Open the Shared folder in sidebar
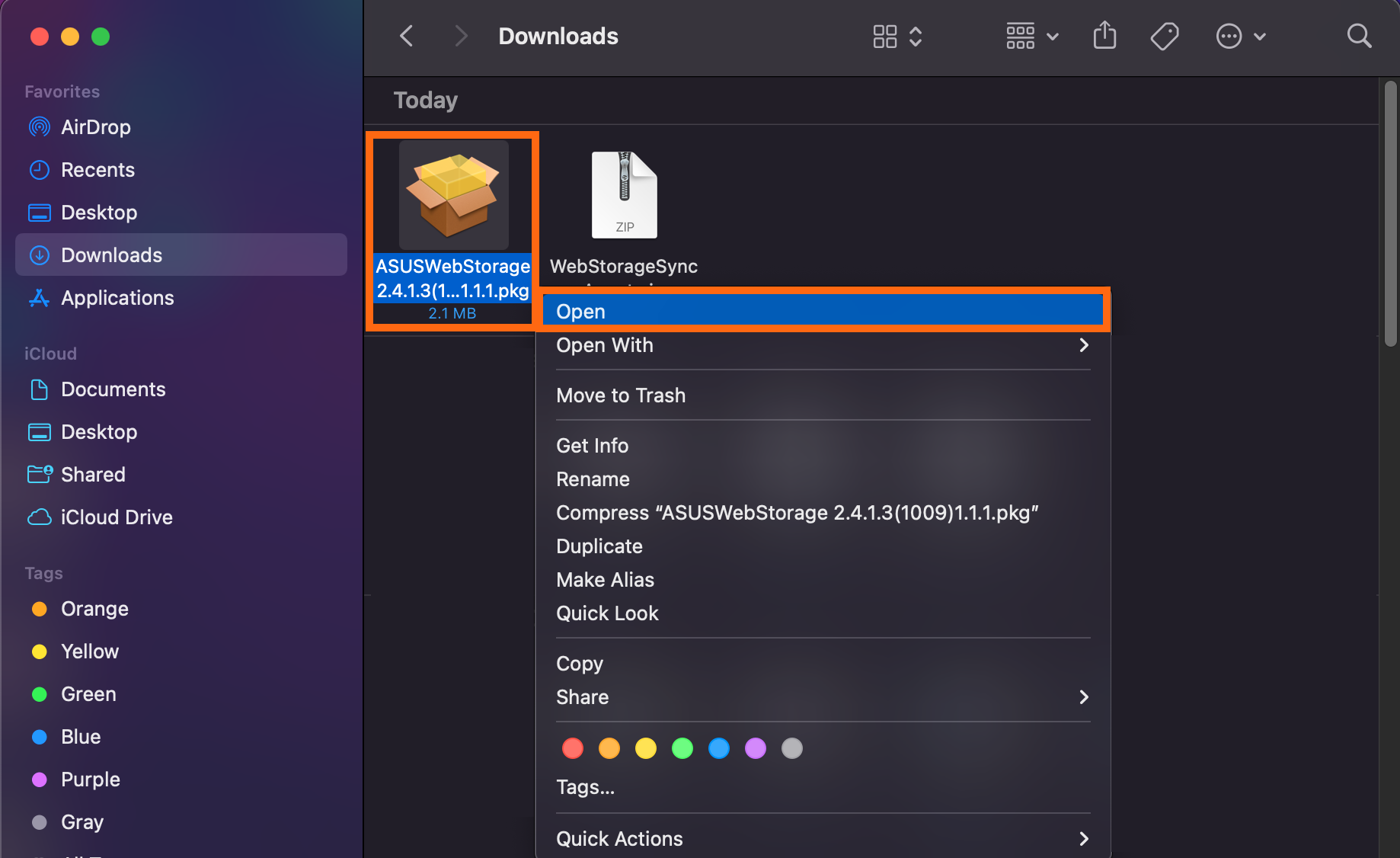Viewport: 1400px width, 858px height. click(181, 475)
